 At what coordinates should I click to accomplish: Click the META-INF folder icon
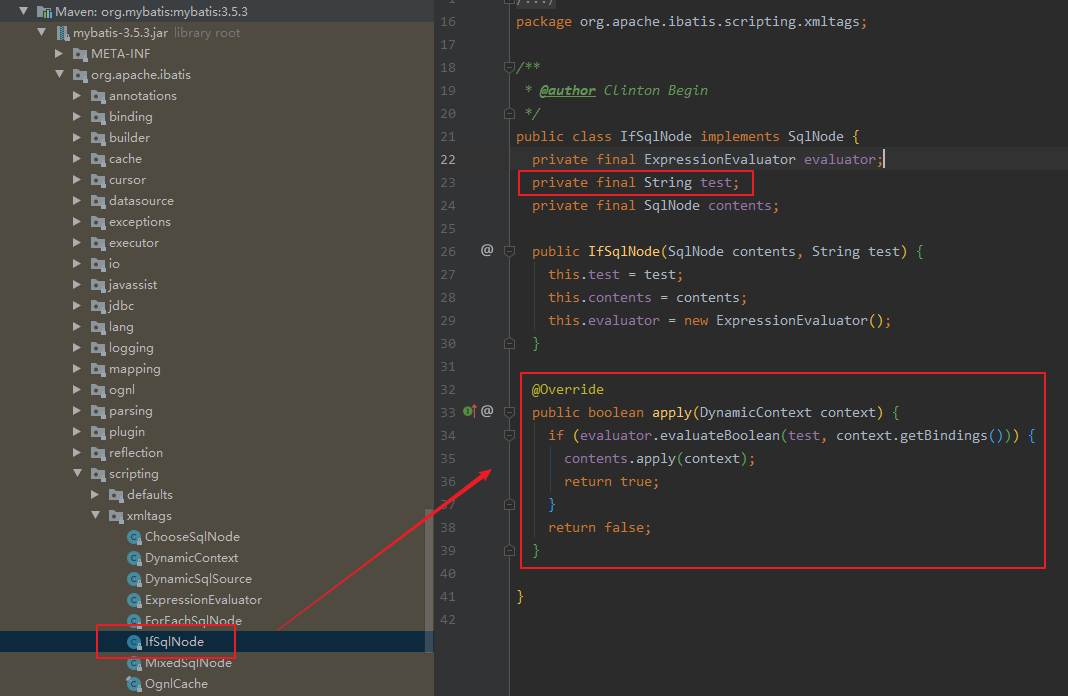click(80, 54)
